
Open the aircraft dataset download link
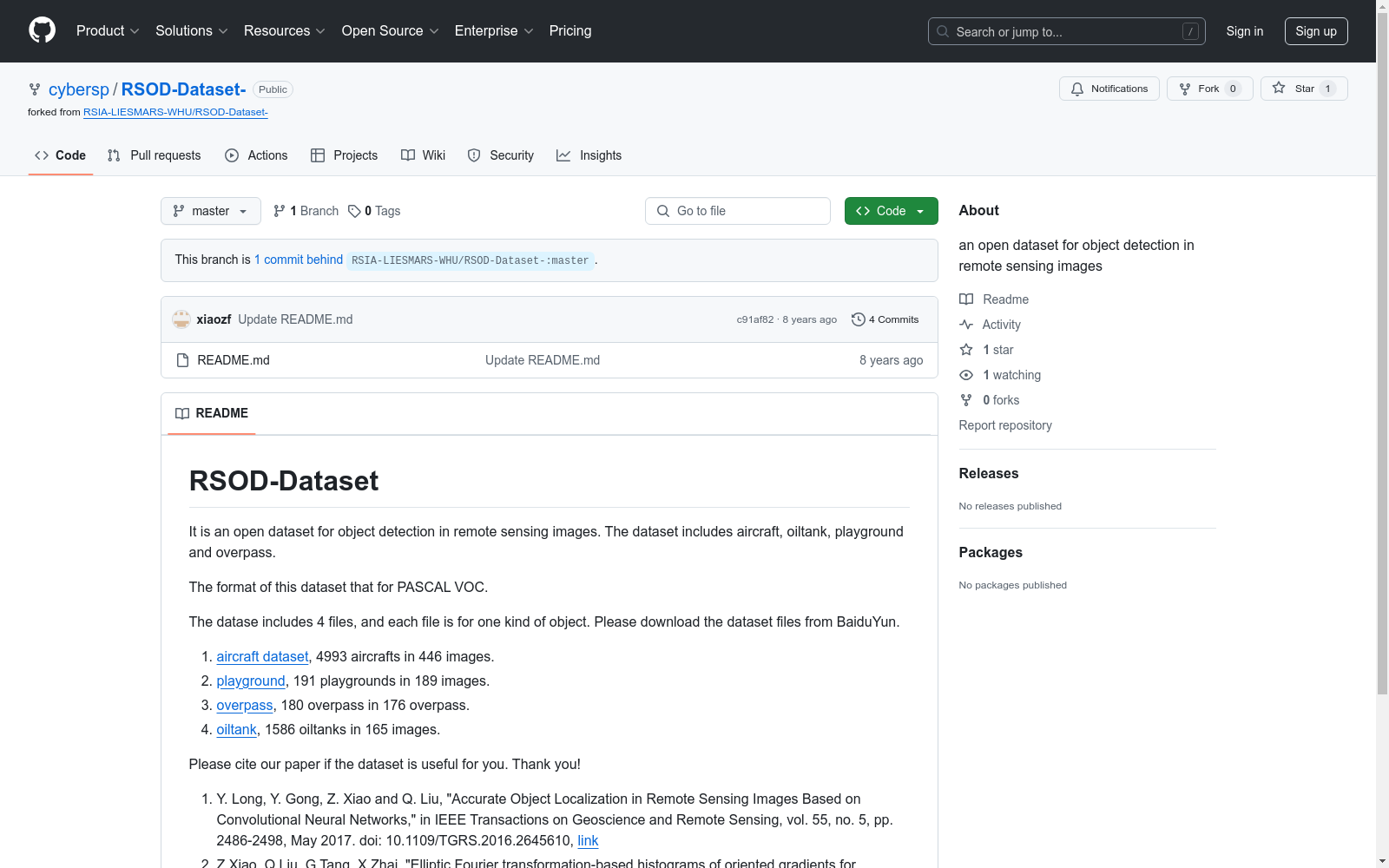pos(262,657)
